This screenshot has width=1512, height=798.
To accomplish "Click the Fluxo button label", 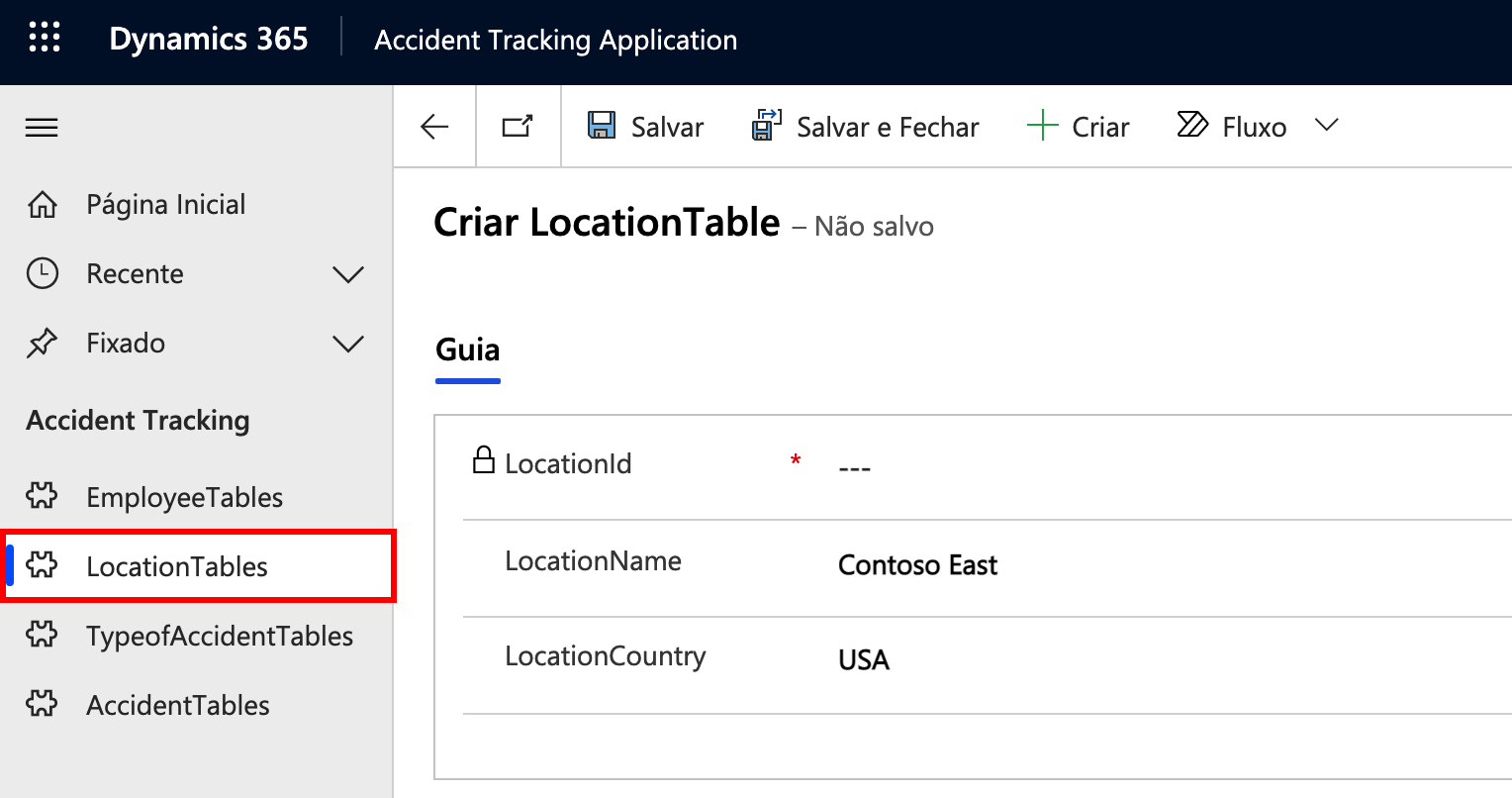I will point(1255,128).
